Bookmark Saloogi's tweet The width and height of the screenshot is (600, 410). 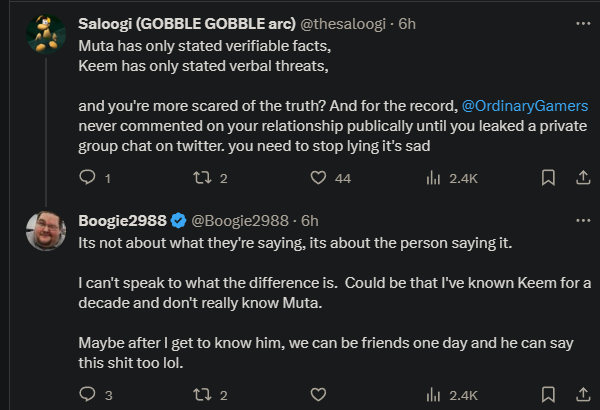(548, 178)
